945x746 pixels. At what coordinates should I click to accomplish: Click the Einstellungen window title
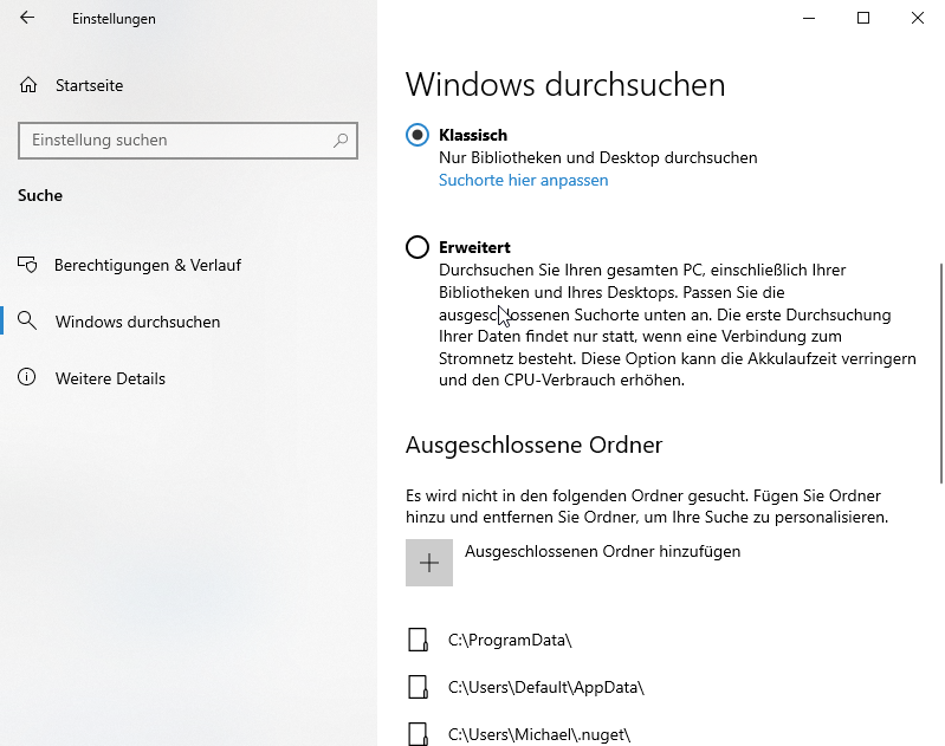114,19
